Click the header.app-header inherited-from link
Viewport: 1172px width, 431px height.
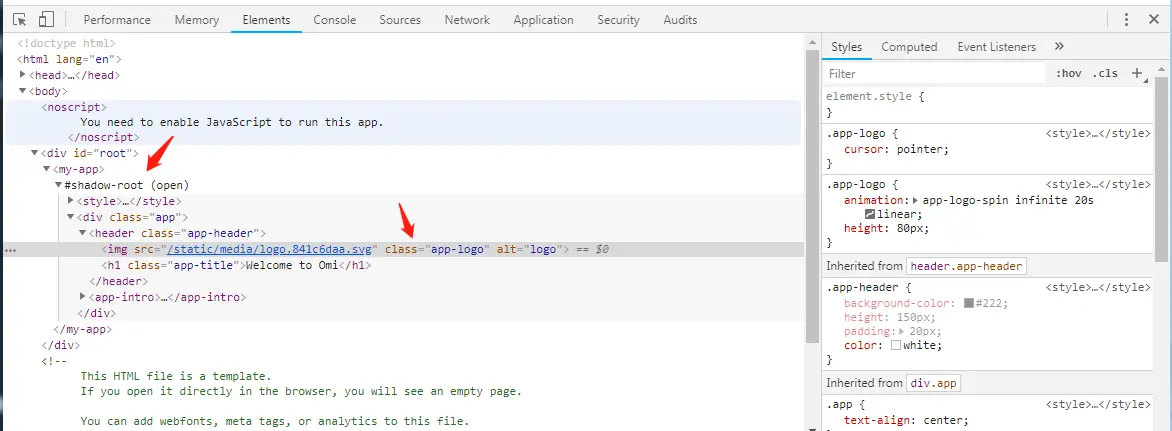tap(966, 267)
